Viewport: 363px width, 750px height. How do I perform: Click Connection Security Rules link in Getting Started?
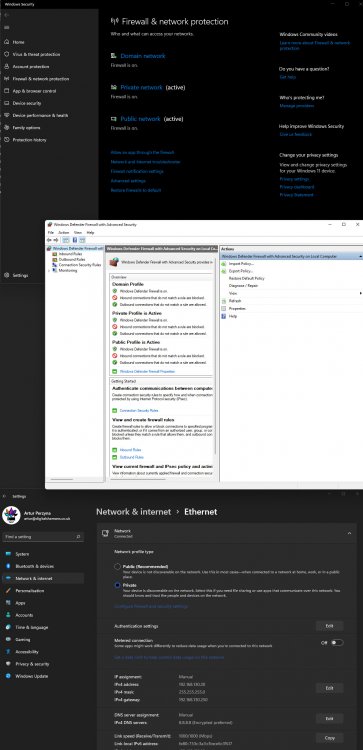pyautogui.click(x=139, y=410)
